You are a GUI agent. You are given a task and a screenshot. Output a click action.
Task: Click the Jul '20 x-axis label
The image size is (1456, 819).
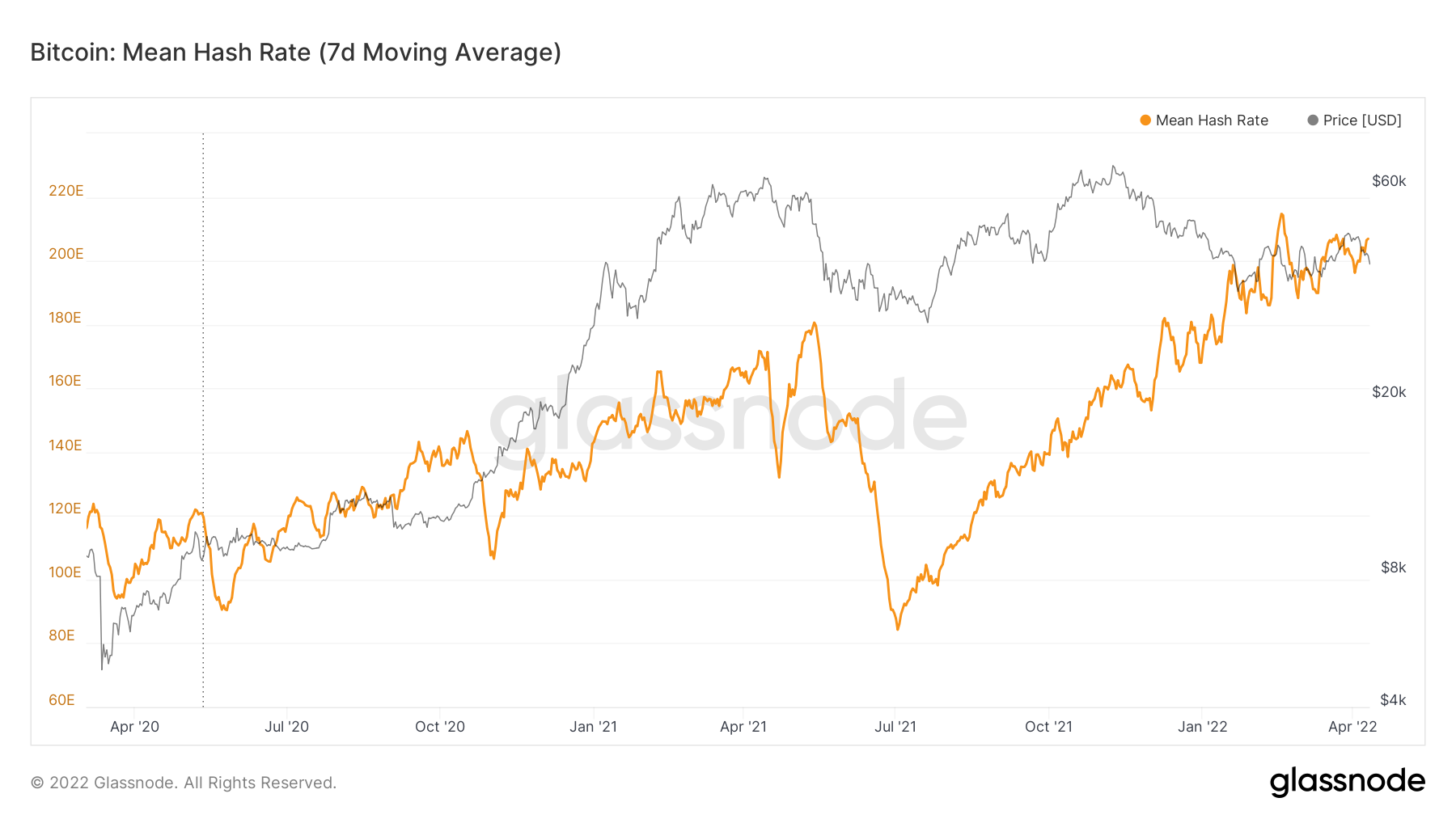286,726
